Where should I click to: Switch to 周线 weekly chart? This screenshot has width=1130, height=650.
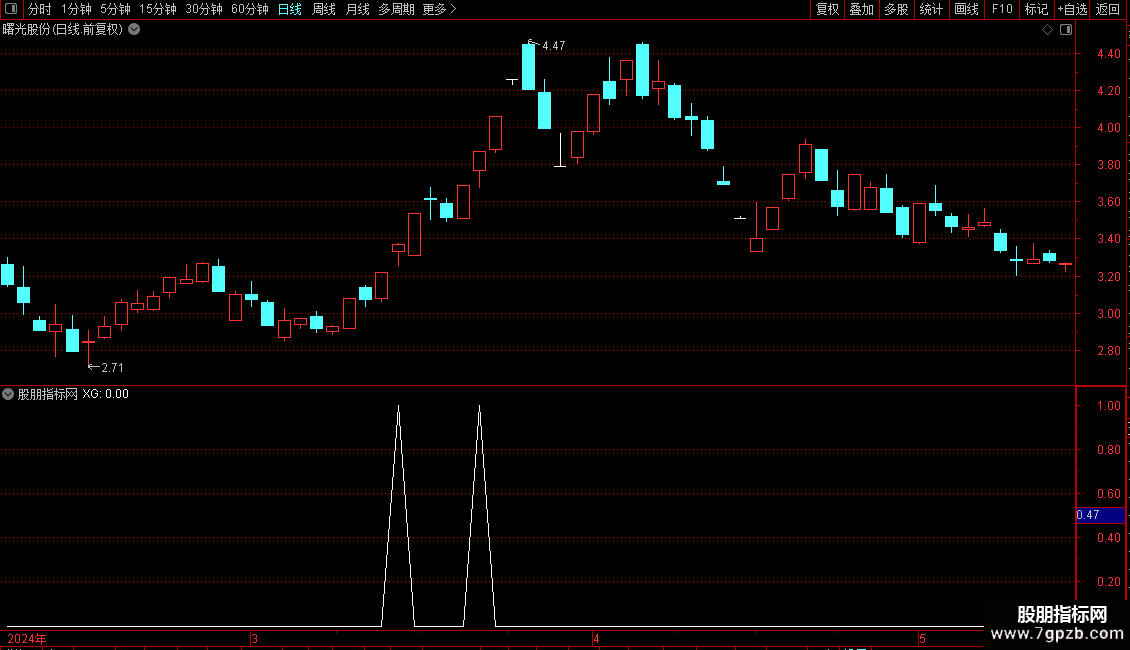(324, 9)
